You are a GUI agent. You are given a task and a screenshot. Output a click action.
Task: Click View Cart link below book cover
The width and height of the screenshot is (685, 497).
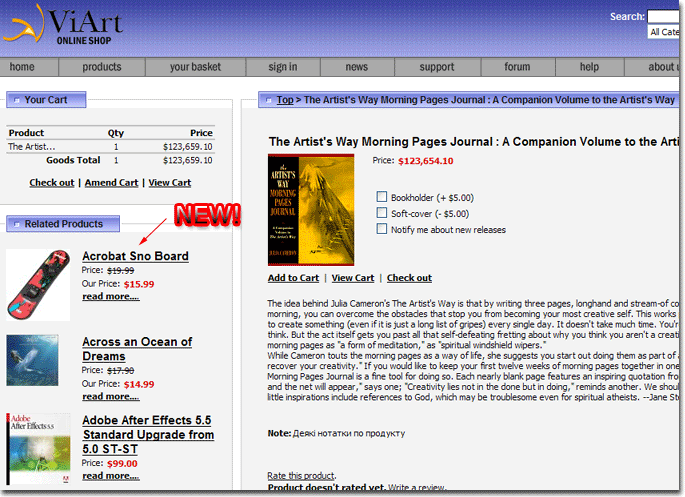coord(353,278)
